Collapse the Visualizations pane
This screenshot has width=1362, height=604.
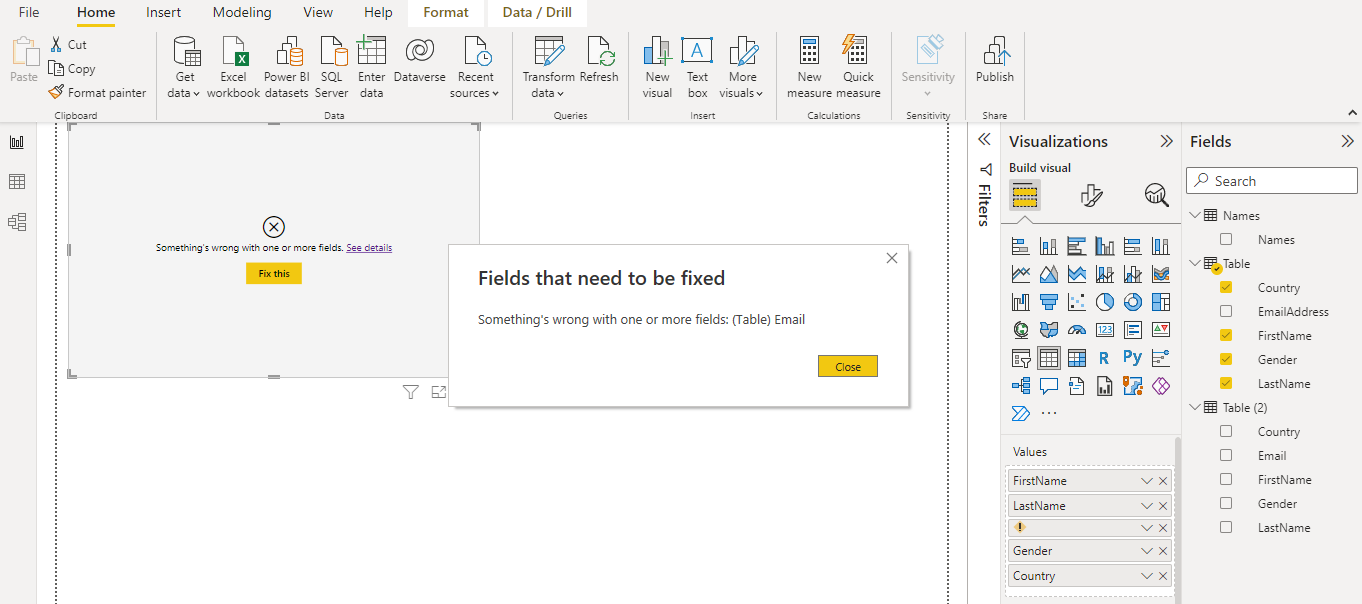1166,141
